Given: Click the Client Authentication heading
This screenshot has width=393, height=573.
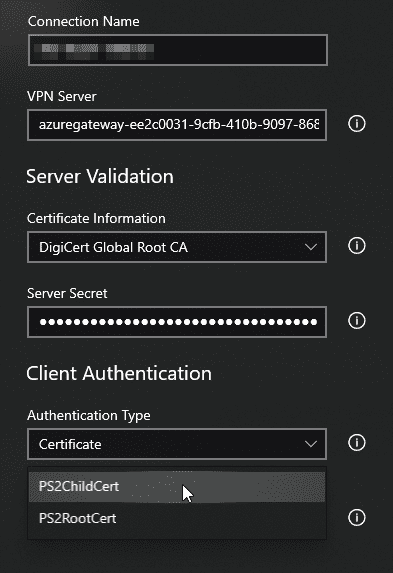Looking at the screenshot, I should point(119,373).
